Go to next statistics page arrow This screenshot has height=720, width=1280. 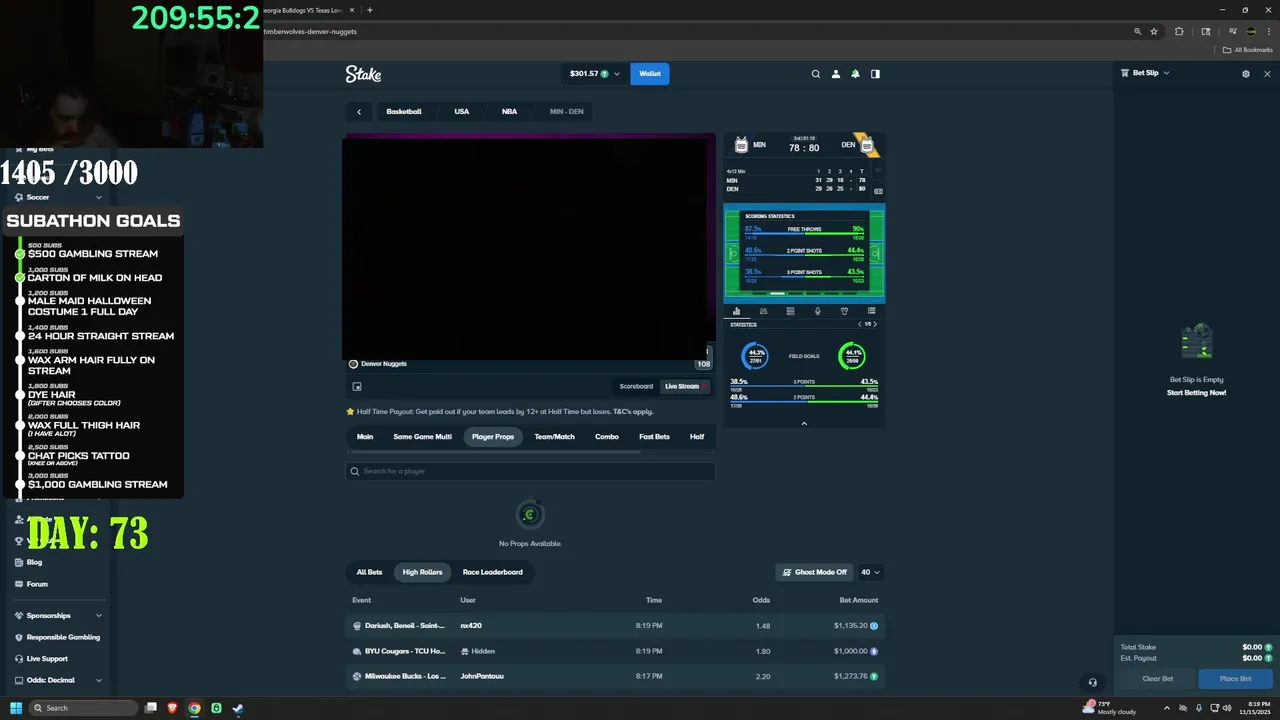[875, 324]
